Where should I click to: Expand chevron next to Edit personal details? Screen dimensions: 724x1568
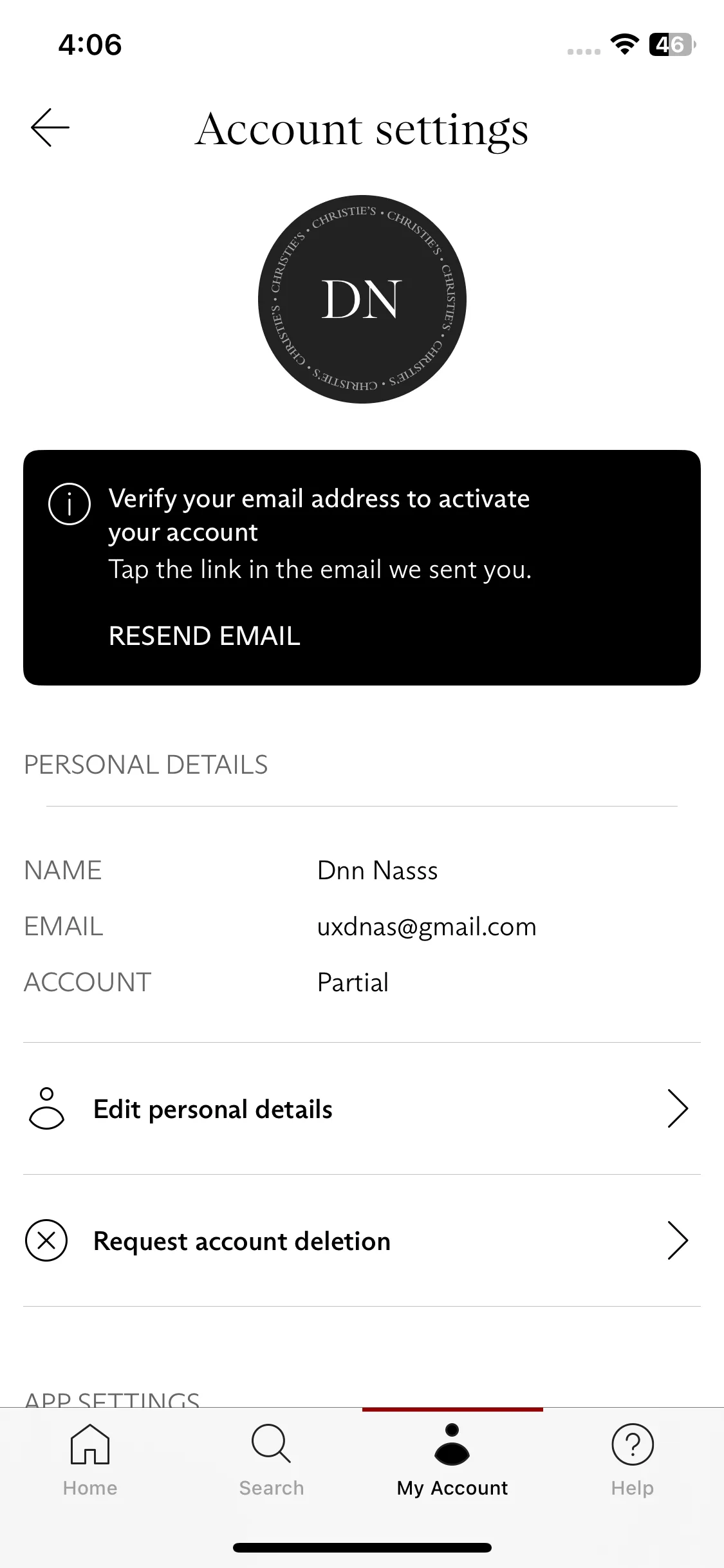pos(678,1108)
